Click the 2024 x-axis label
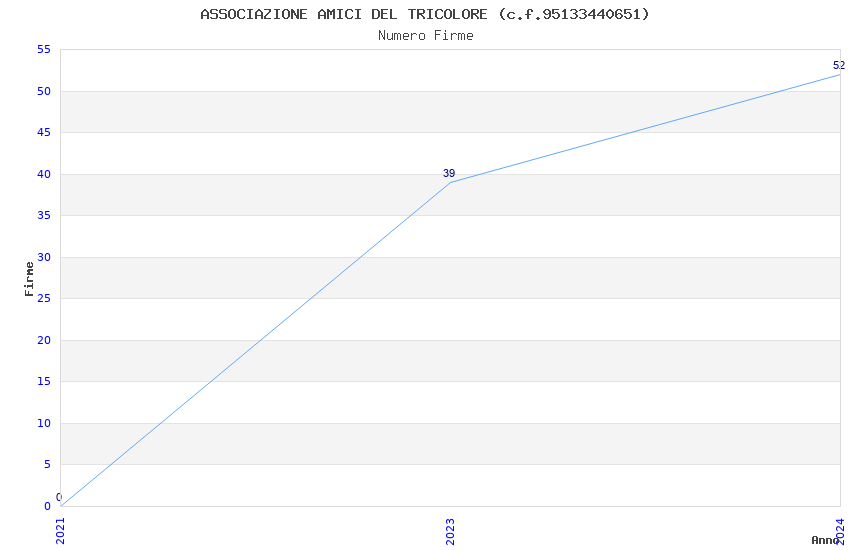 [840, 531]
